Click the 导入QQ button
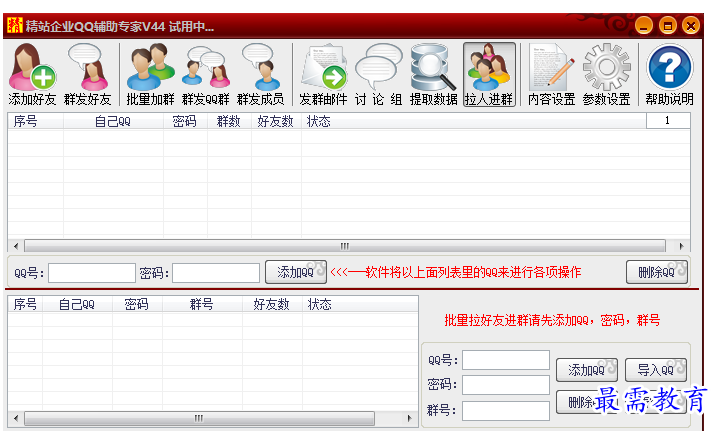The width and height of the screenshot is (716, 431). click(x=656, y=370)
